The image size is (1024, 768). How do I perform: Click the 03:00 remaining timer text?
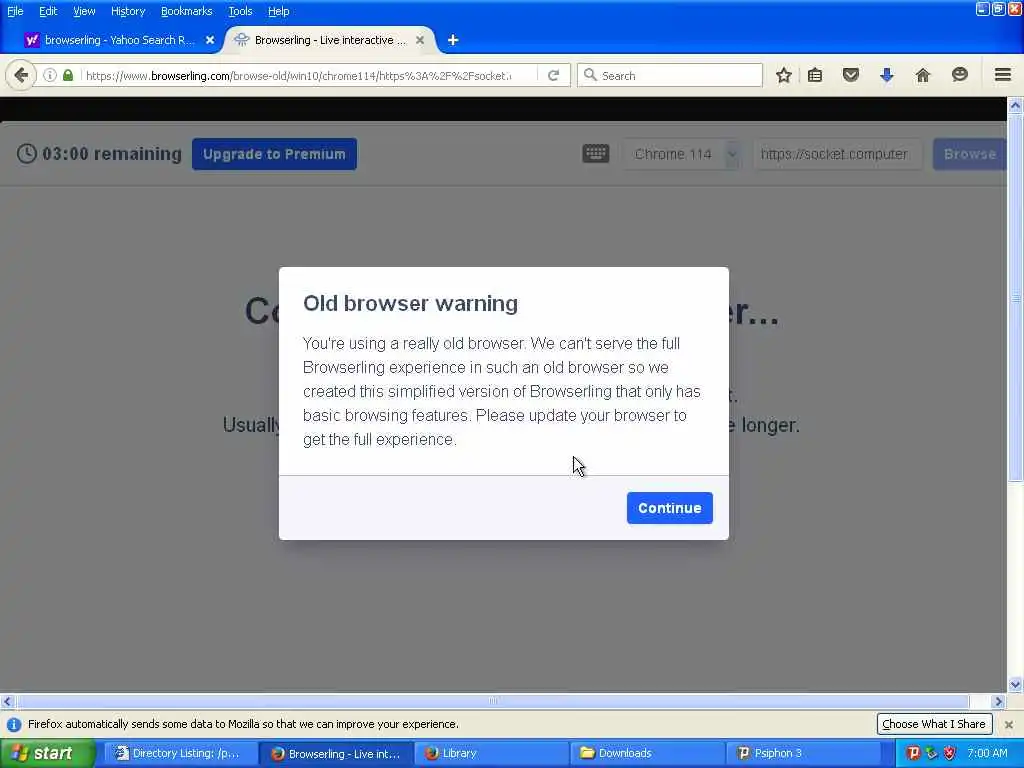pos(112,154)
